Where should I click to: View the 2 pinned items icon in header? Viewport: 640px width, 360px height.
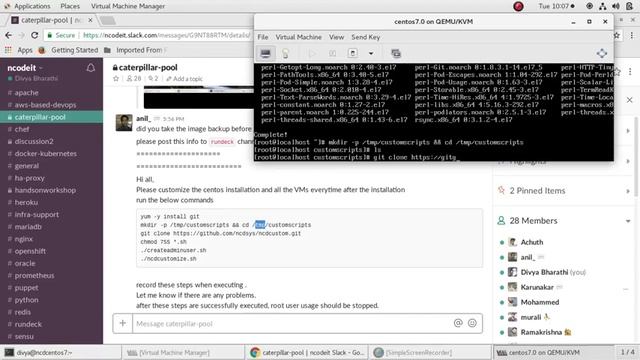point(153,78)
